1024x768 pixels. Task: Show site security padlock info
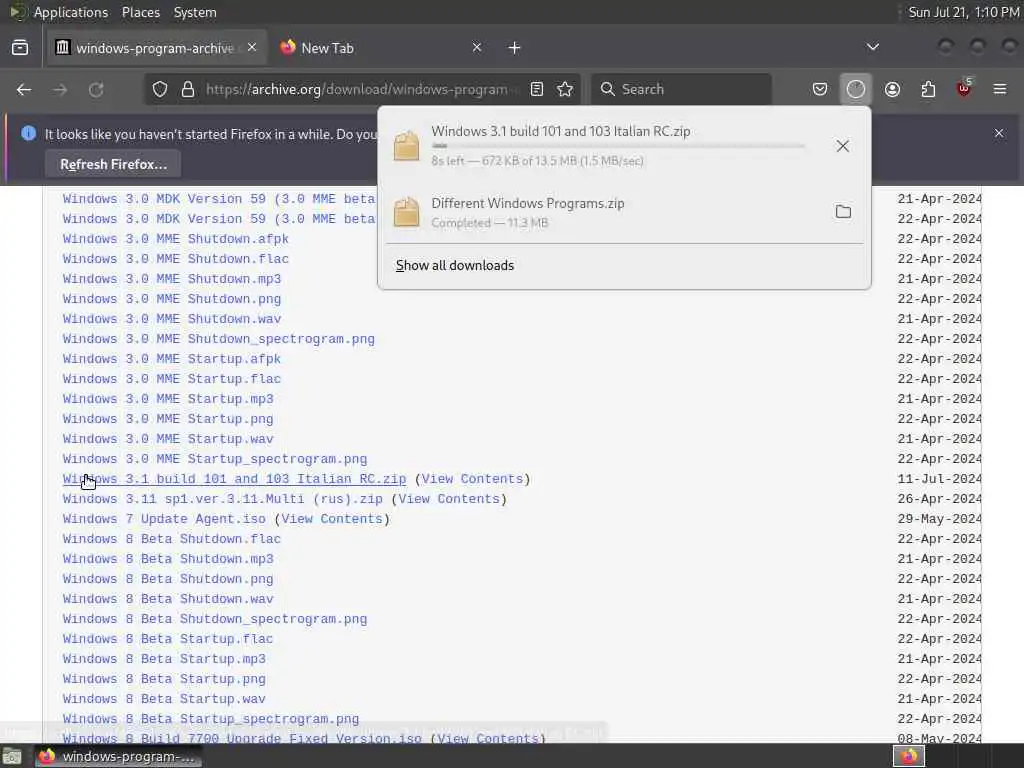coord(188,89)
